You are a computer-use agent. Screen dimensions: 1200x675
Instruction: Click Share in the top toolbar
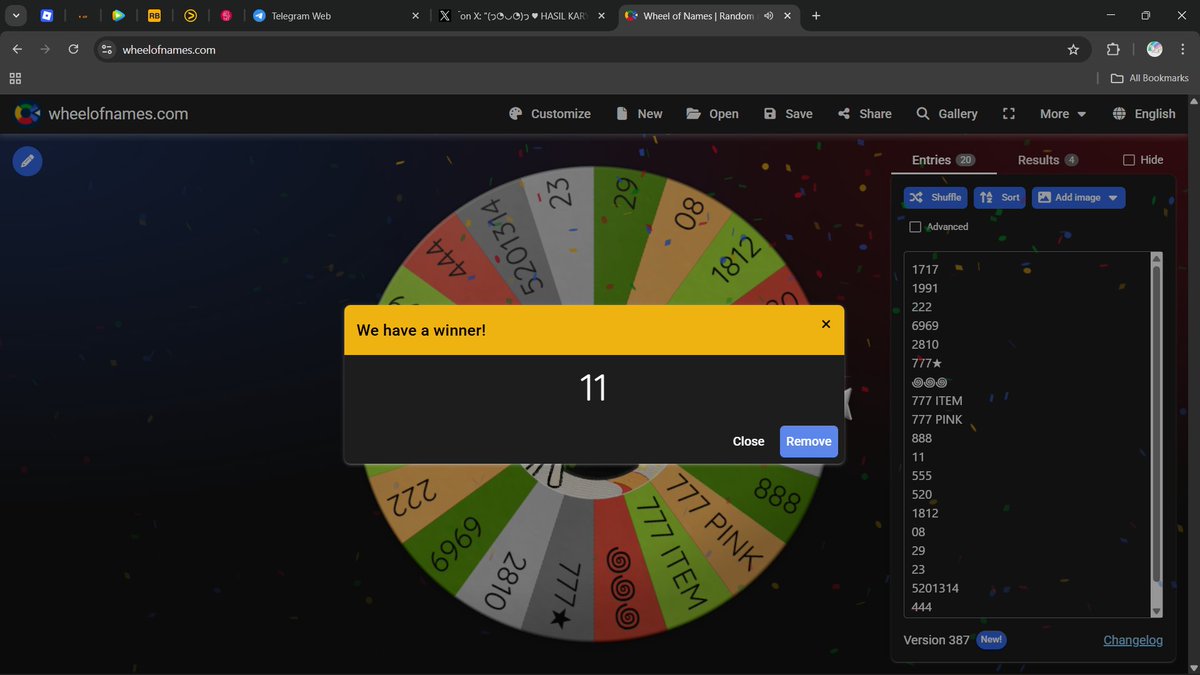[x=865, y=114]
